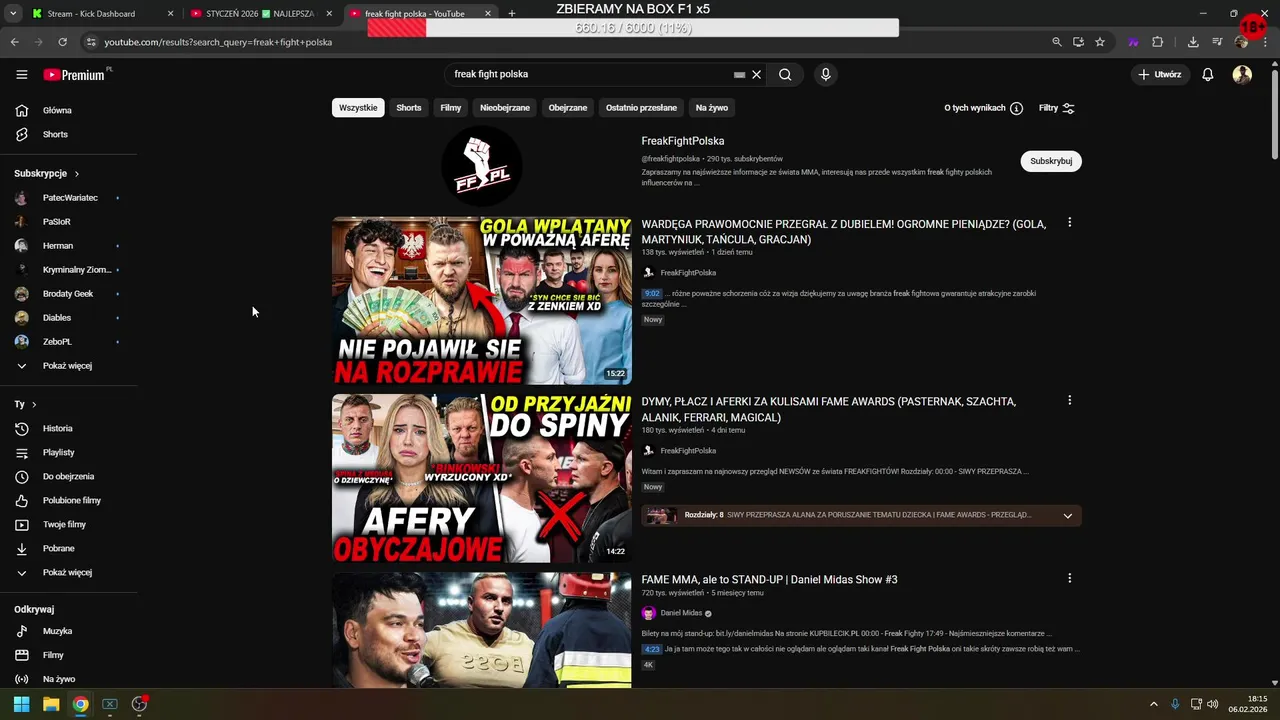This screenshot has width=1280, height=720.
Task: Select the Nieobejrzane filter chip
Action: tap(505, 107)
